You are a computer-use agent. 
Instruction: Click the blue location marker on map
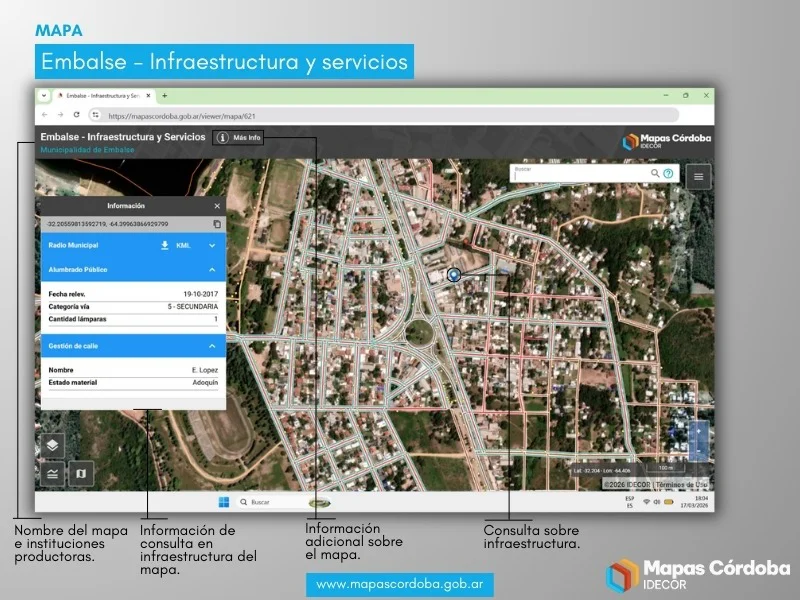(454, 274)
